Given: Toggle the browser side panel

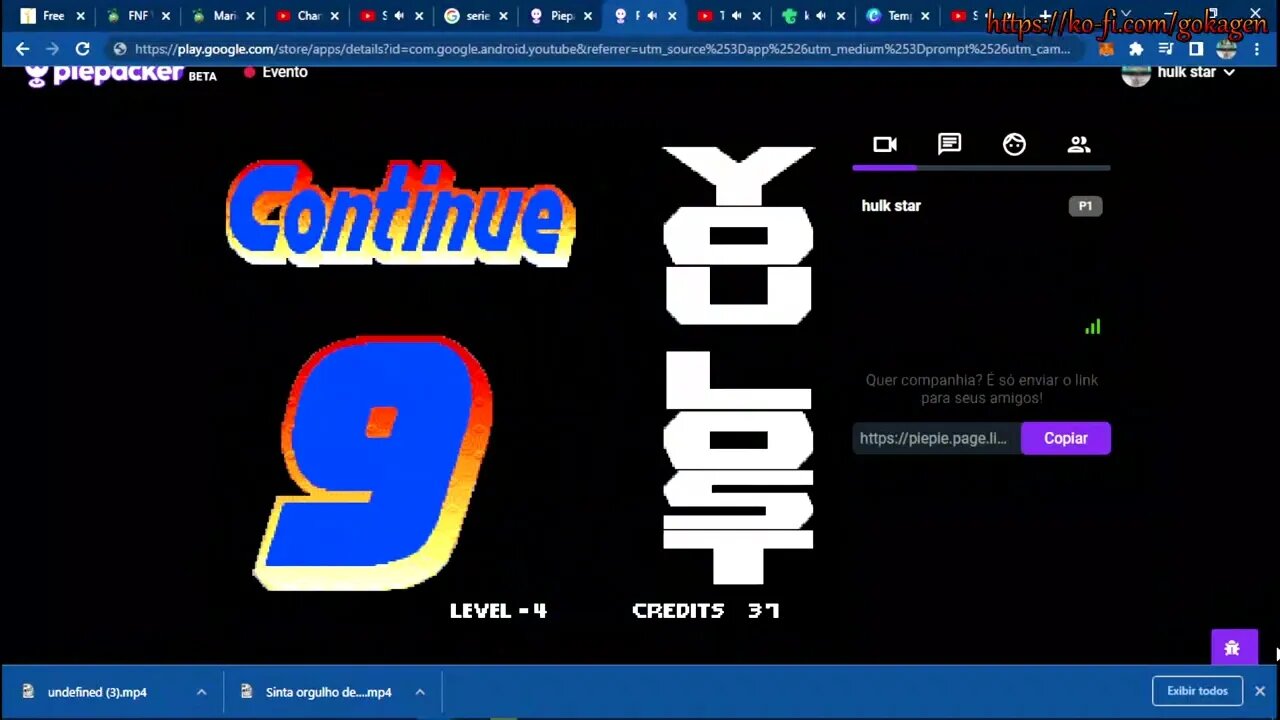Looking at the screenshot, I should [1195, 48].
